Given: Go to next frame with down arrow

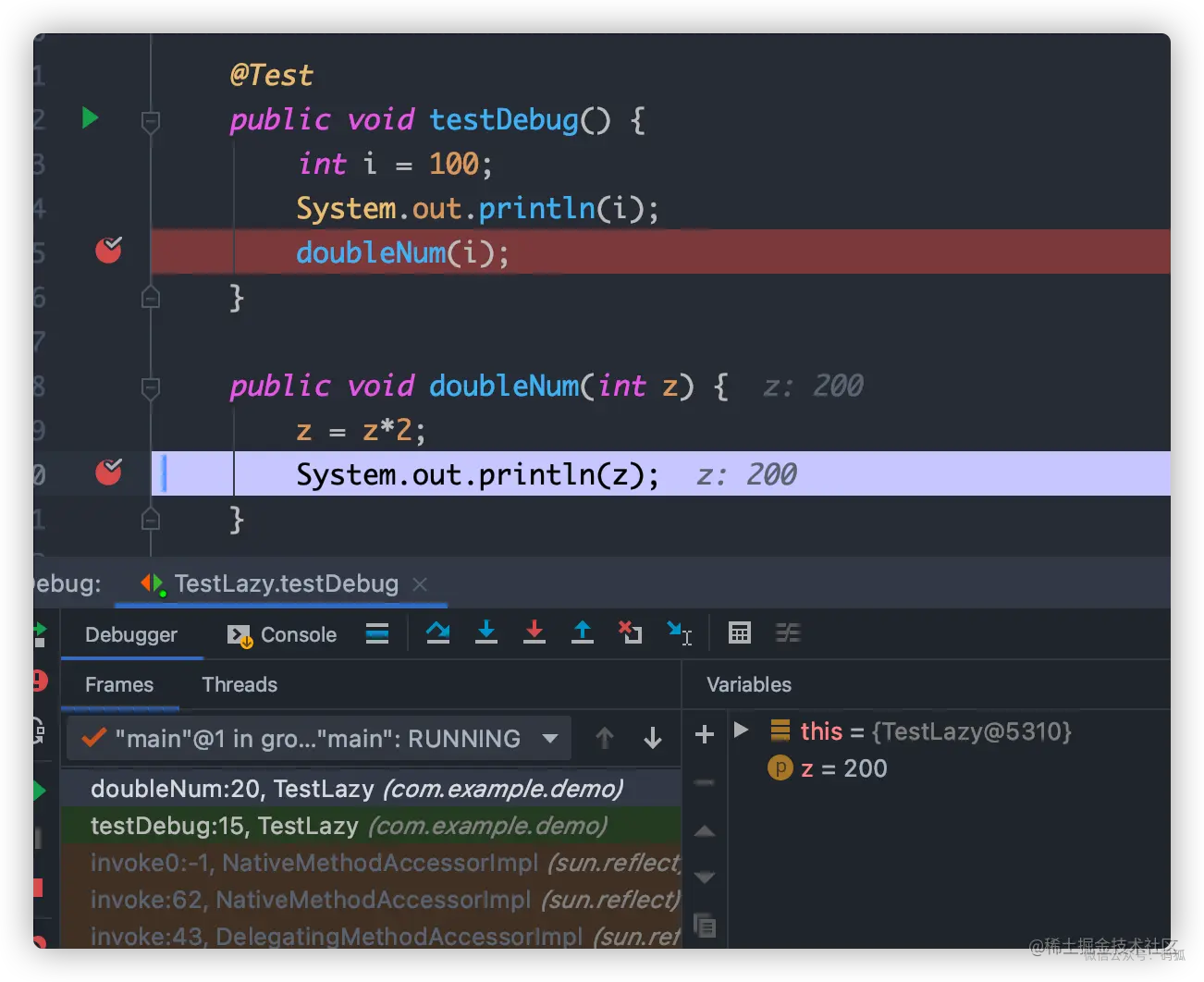Looking at the screenshot, I should (x=653, y=738).
